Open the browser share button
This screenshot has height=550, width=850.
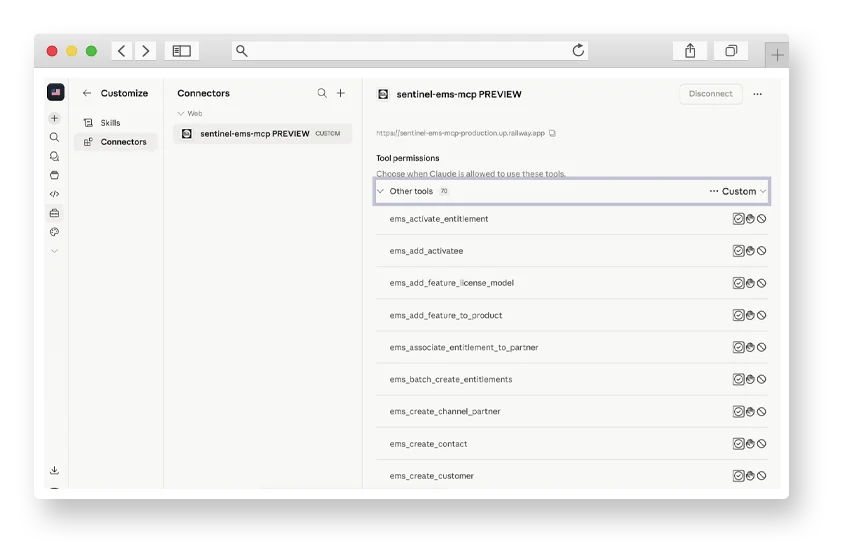[690, 51]
